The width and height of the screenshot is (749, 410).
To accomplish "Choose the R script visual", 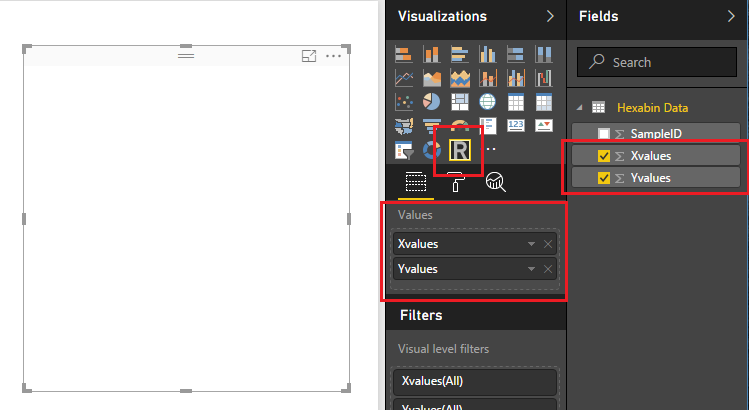I will coord(460,150).
